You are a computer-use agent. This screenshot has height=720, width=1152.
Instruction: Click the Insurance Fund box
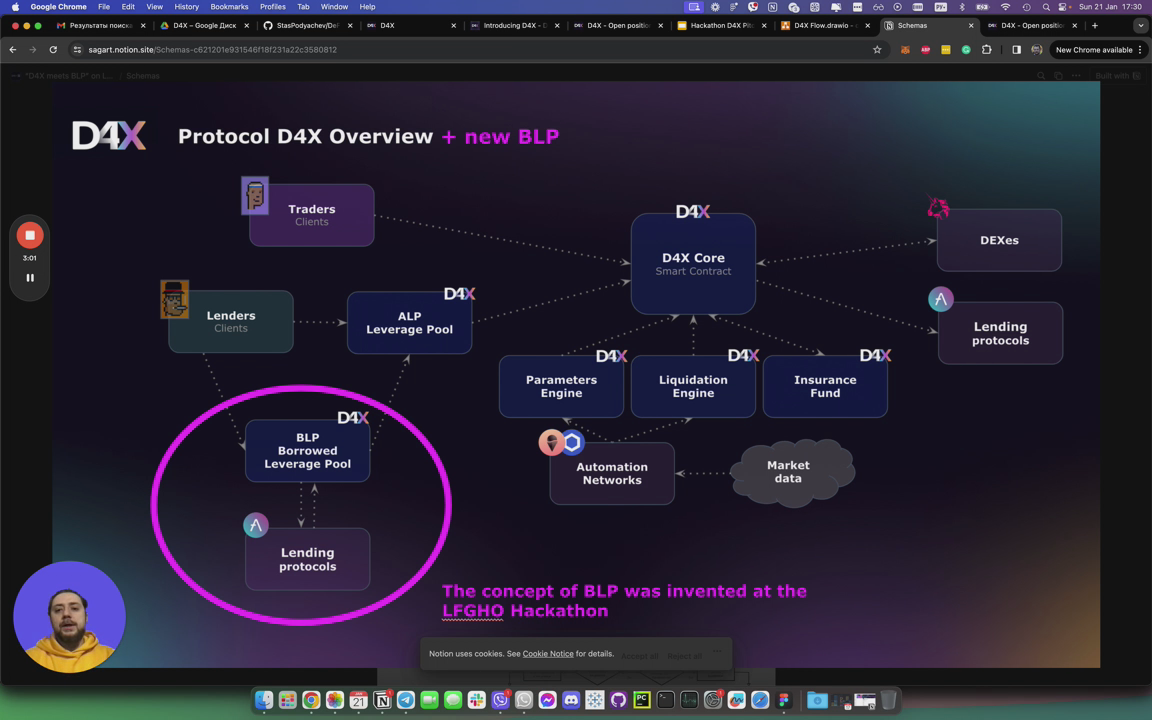(825, 386)
